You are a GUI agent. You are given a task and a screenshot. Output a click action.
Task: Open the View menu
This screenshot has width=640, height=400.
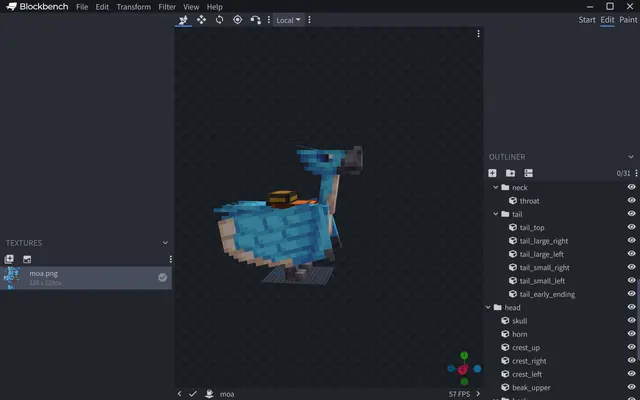(x=191, y=7)
